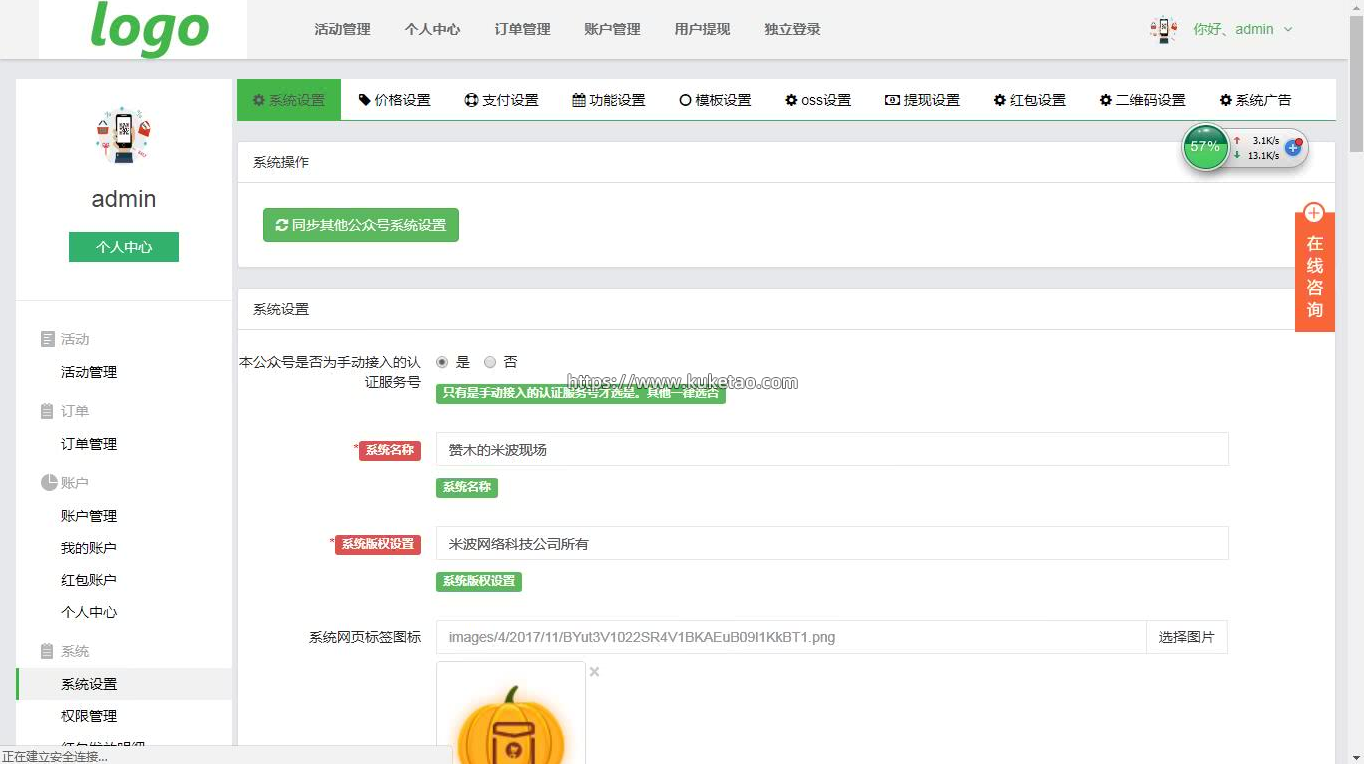Click the green logo image
This screenshot has width=1364, height=764.
coord(149,29)
